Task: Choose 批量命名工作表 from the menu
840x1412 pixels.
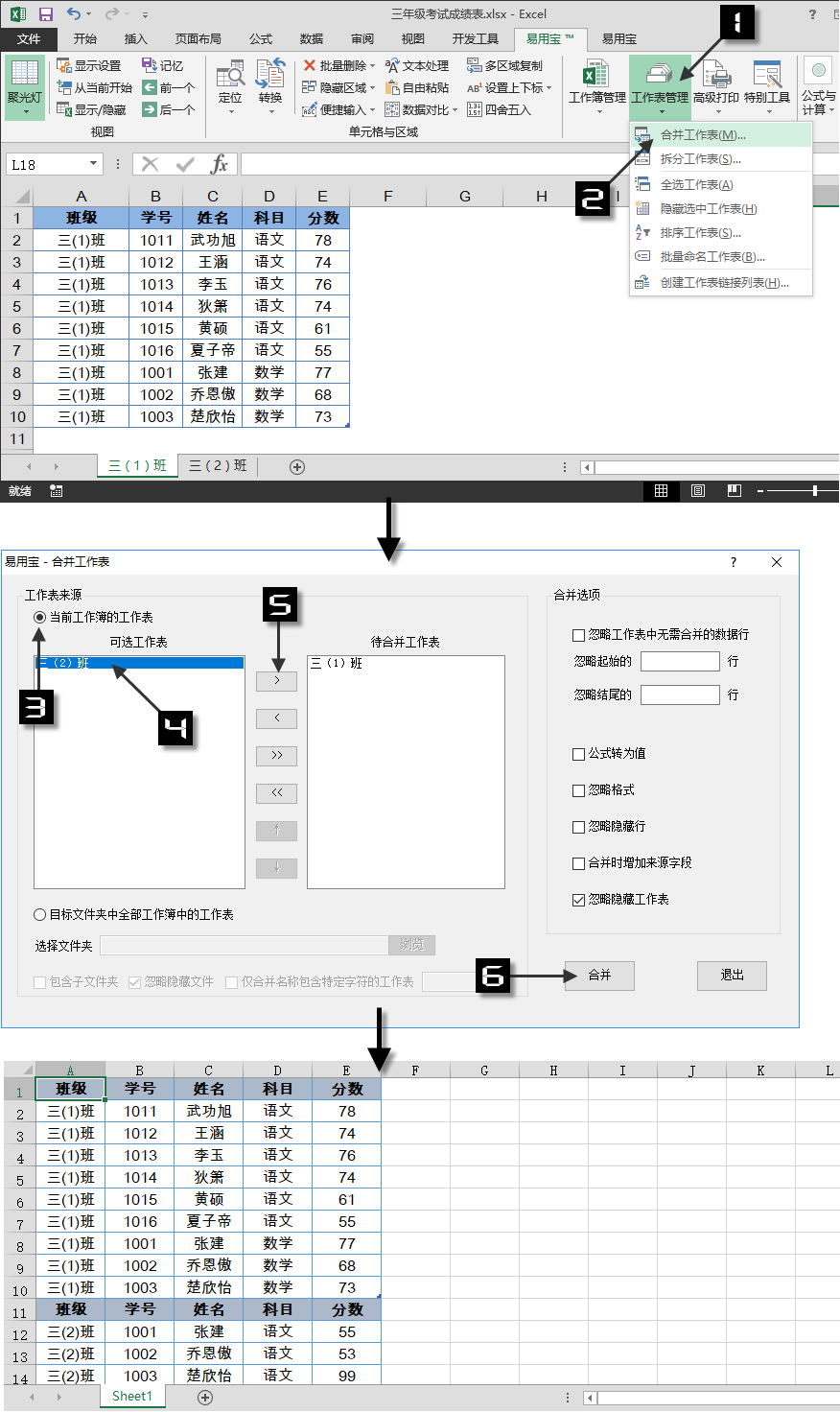Action: [721, 257]
